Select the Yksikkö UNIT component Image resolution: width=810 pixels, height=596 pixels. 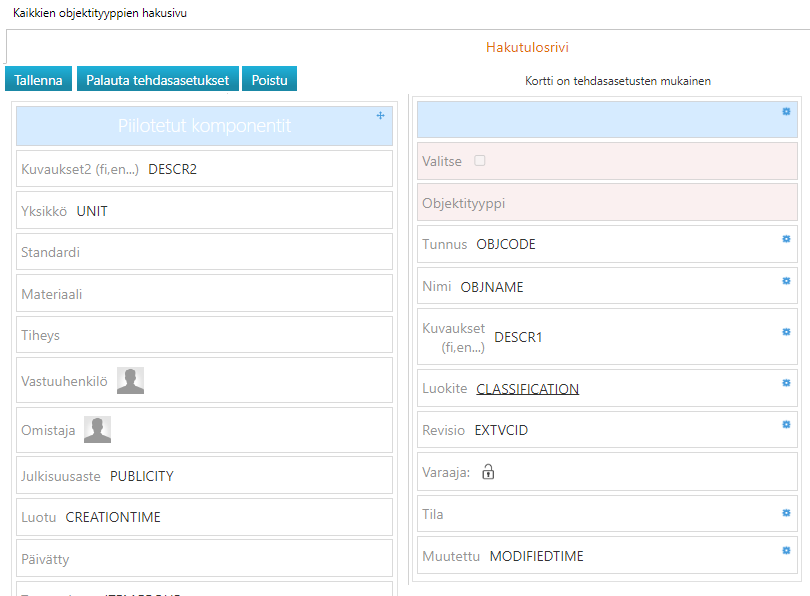(x=204, y=211)
